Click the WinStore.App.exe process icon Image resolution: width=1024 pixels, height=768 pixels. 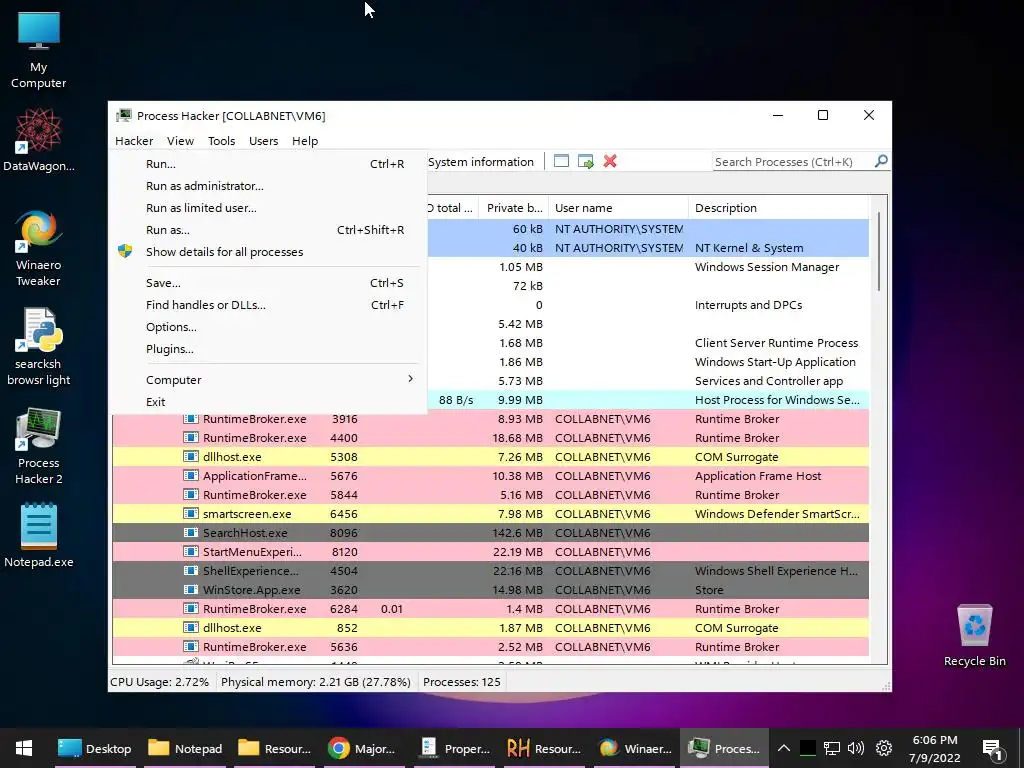pyautogui.click(x=191, y=589)
